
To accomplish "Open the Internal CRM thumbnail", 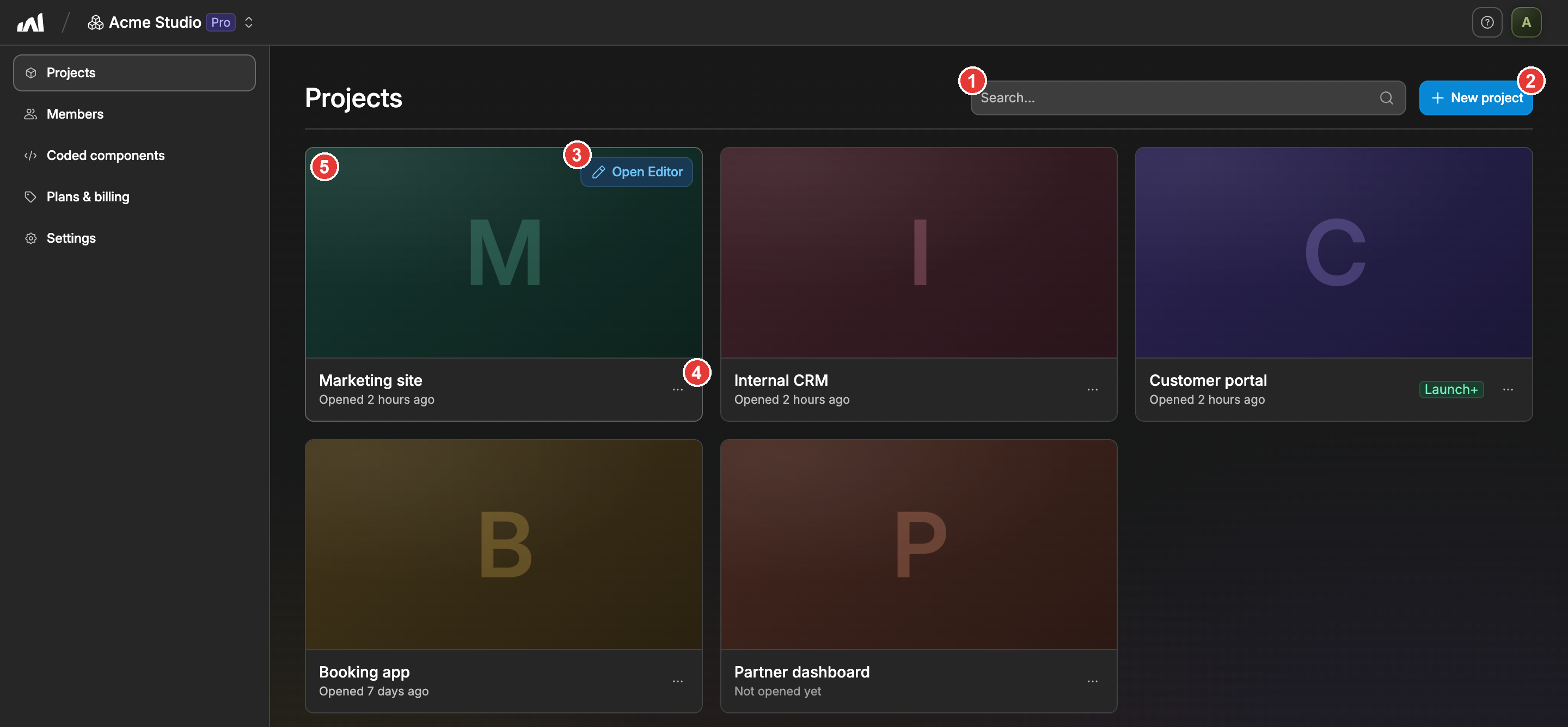I will [918, 253].
